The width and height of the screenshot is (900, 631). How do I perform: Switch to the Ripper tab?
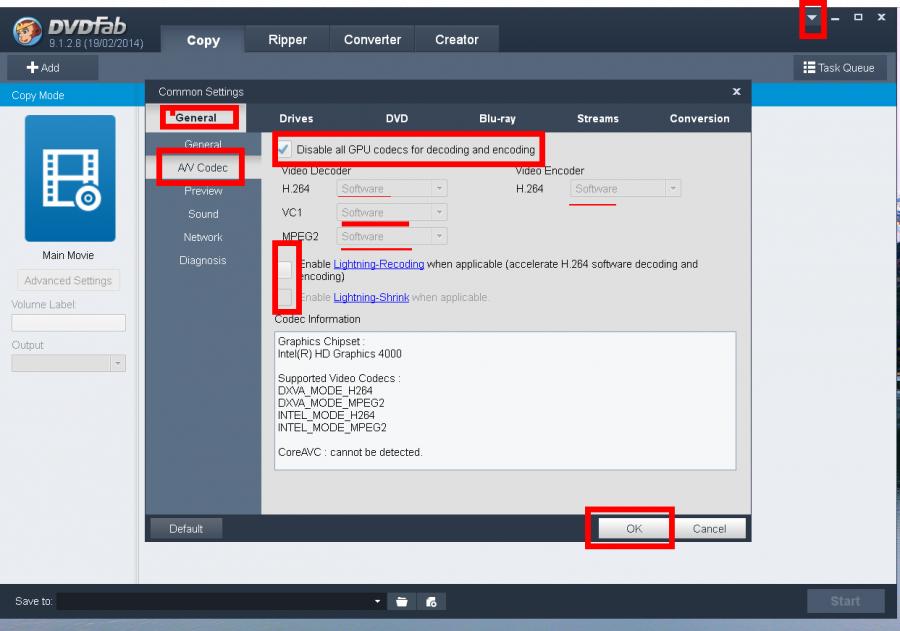coord(287,40)
